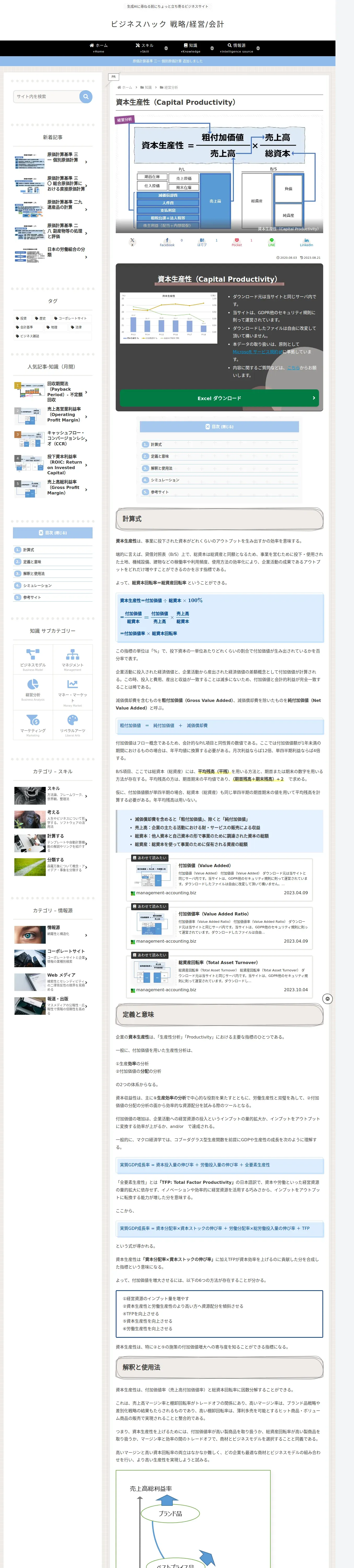Click the Excel ダウンロード button
The height and width of the screenshot is (1568, 354).
tap(219, 398)
